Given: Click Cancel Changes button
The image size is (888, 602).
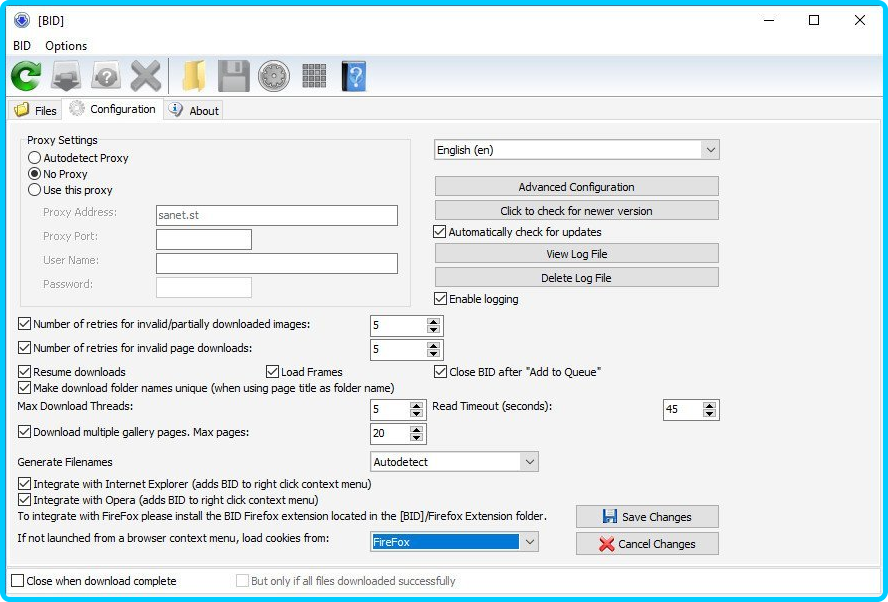Looking at the screenshot, I should pyautogui.click(x=647, y=544).
